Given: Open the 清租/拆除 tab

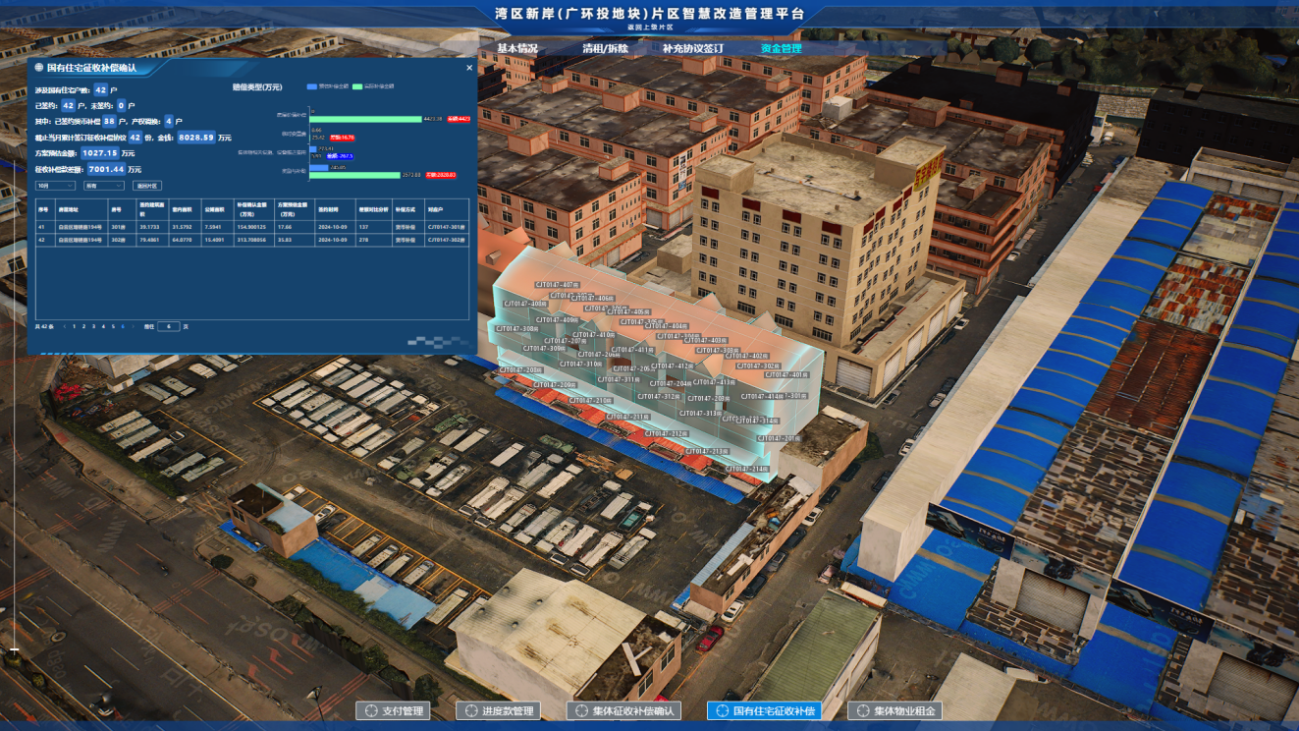Looking at the screenshot, I should (x=605, y=48).
